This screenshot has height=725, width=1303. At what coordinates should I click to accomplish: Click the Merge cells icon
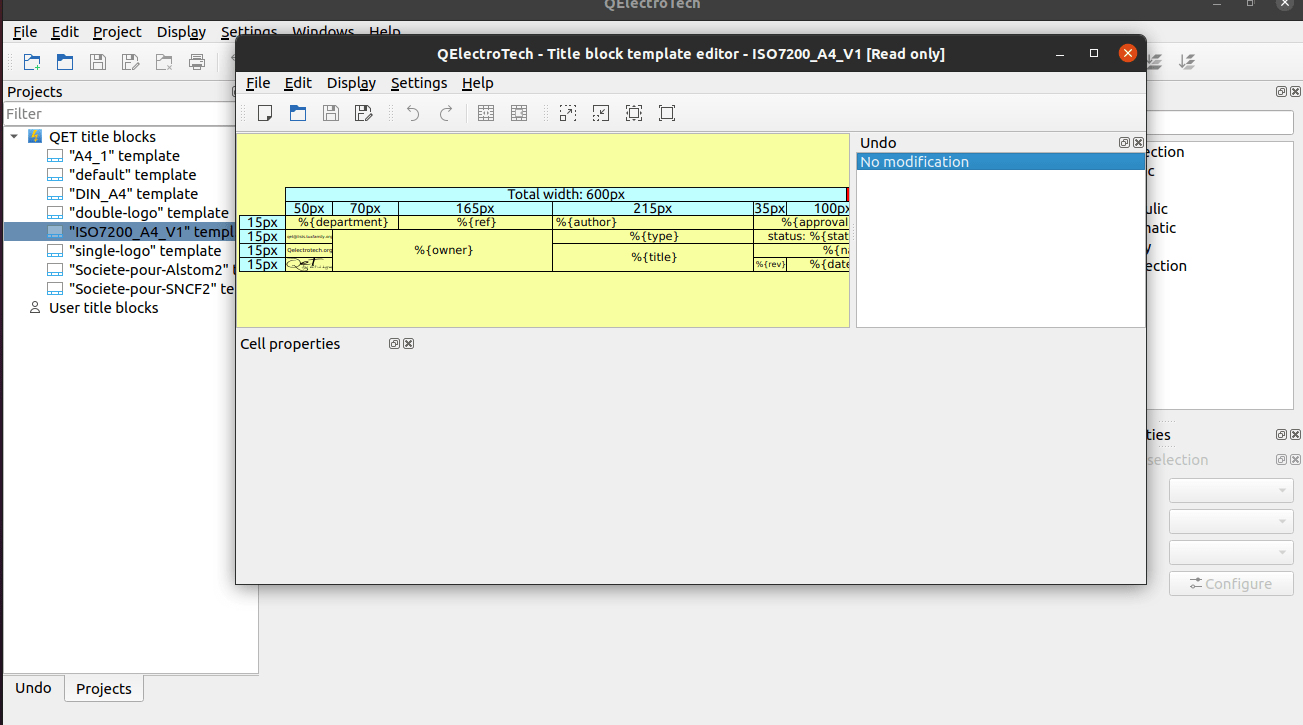(486, 113)
